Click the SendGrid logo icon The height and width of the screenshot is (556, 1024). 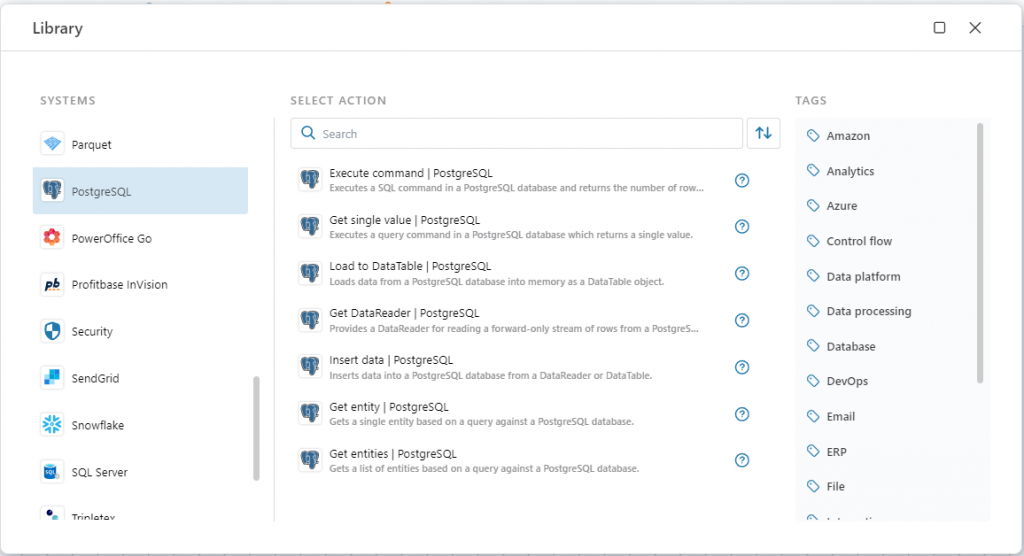(52, 378)
